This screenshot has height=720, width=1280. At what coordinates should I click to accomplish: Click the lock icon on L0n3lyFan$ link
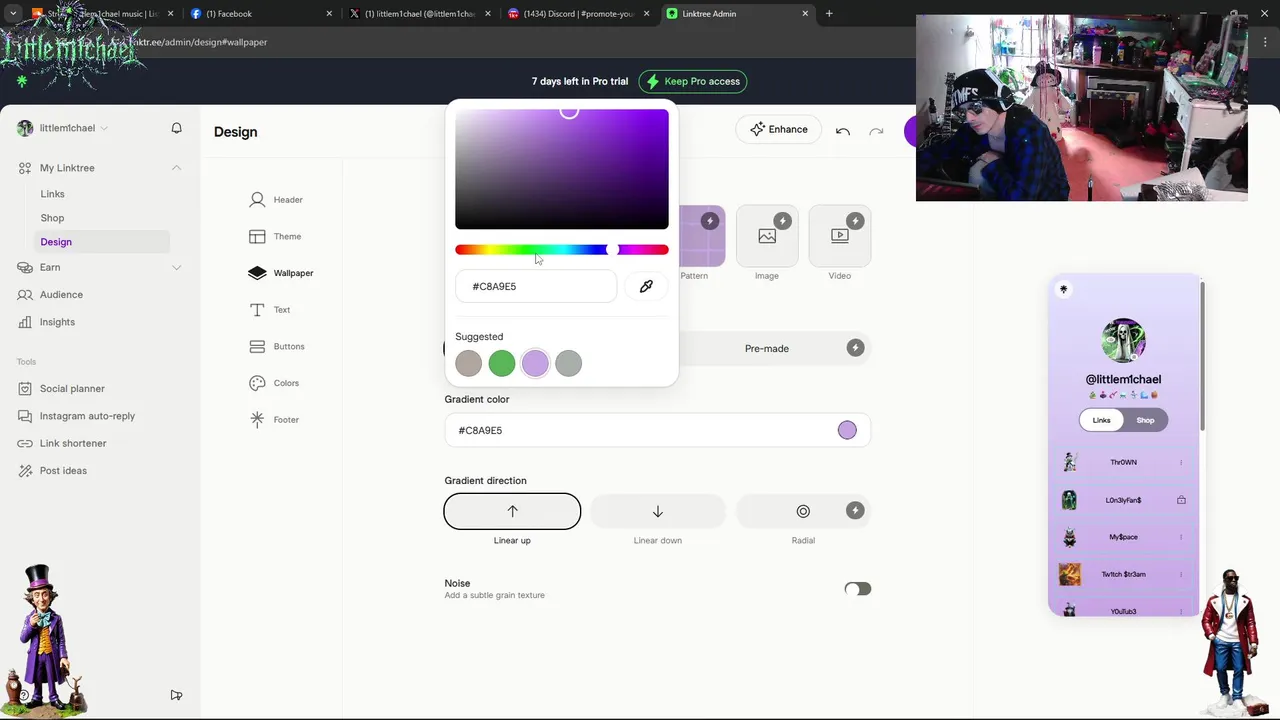[x=1181, y=500]
